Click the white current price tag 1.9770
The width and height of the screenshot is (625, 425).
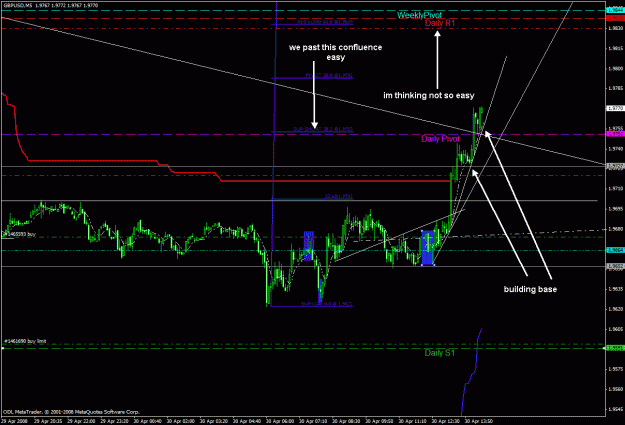(615, 108)
